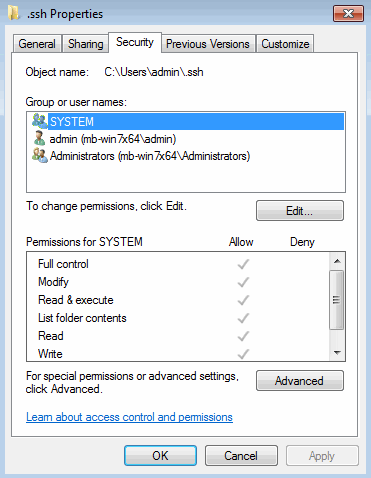Click the SYSTEM group icon

[x=40, y=121]
